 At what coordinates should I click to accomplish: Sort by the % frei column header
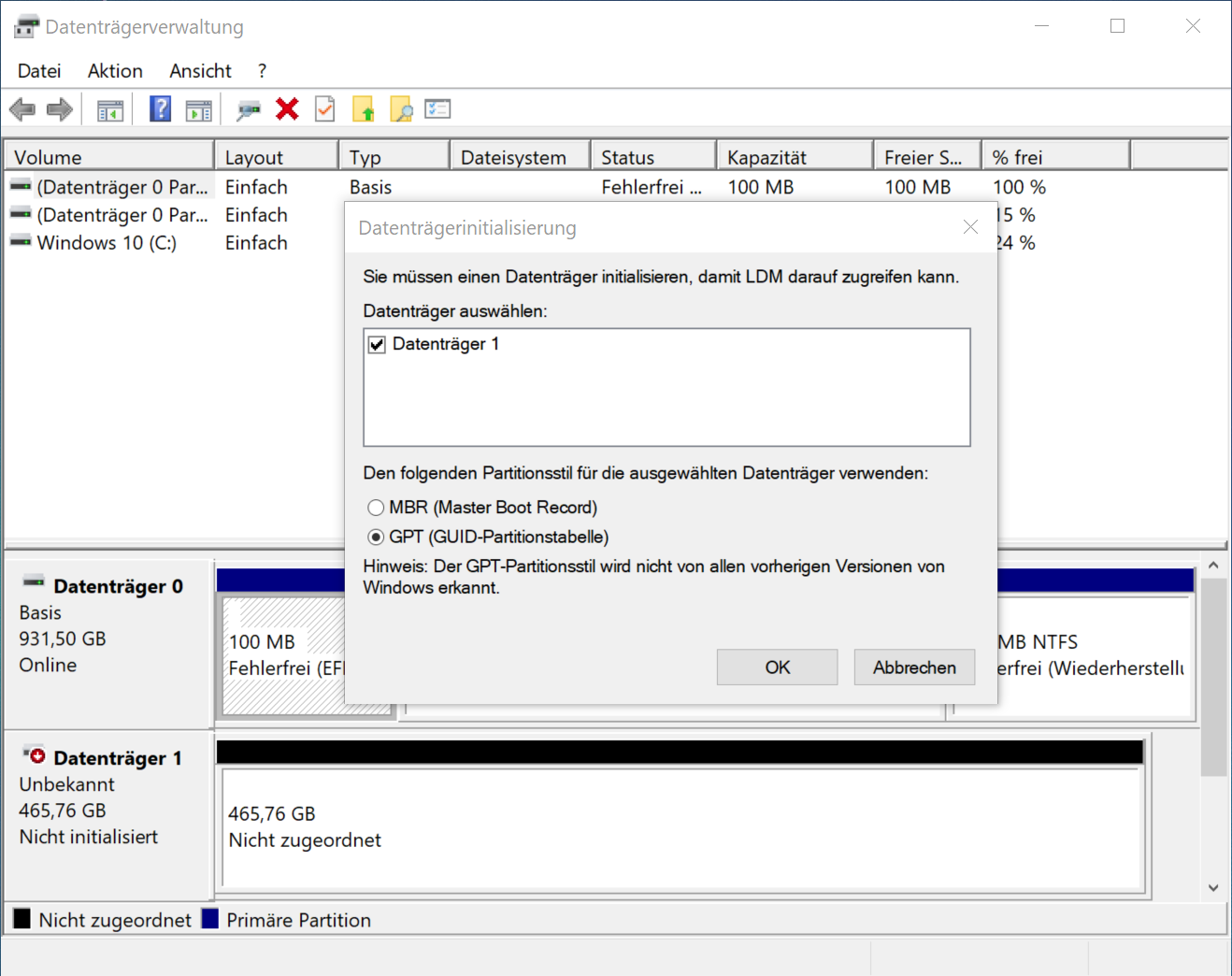click(x=1056, y=157)
